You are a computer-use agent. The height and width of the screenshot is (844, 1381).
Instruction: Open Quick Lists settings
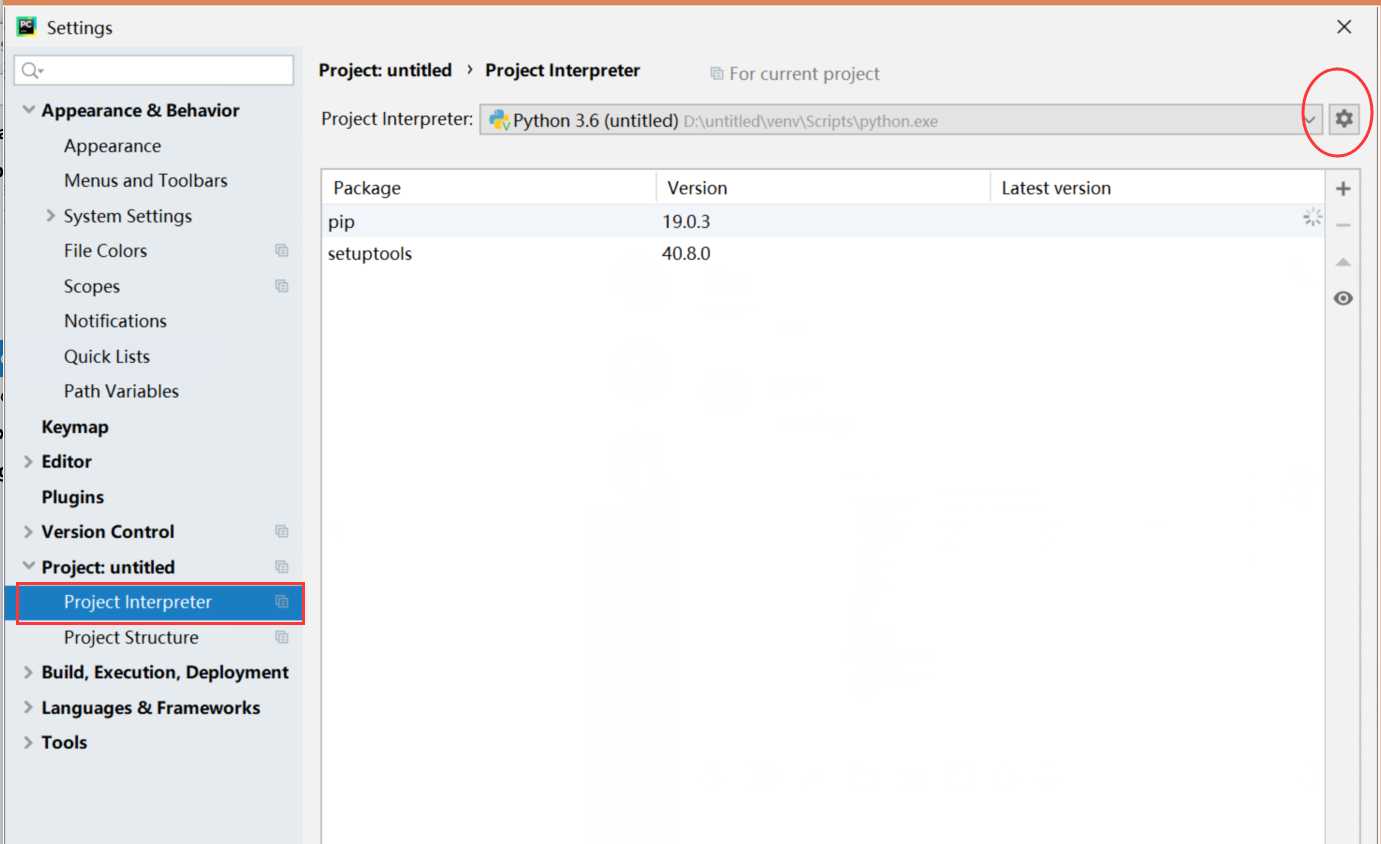107,356
